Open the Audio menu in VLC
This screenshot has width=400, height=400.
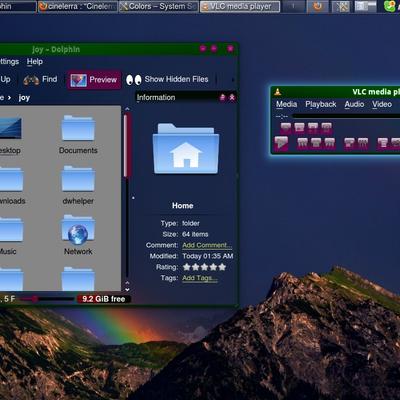coord(354,104)
